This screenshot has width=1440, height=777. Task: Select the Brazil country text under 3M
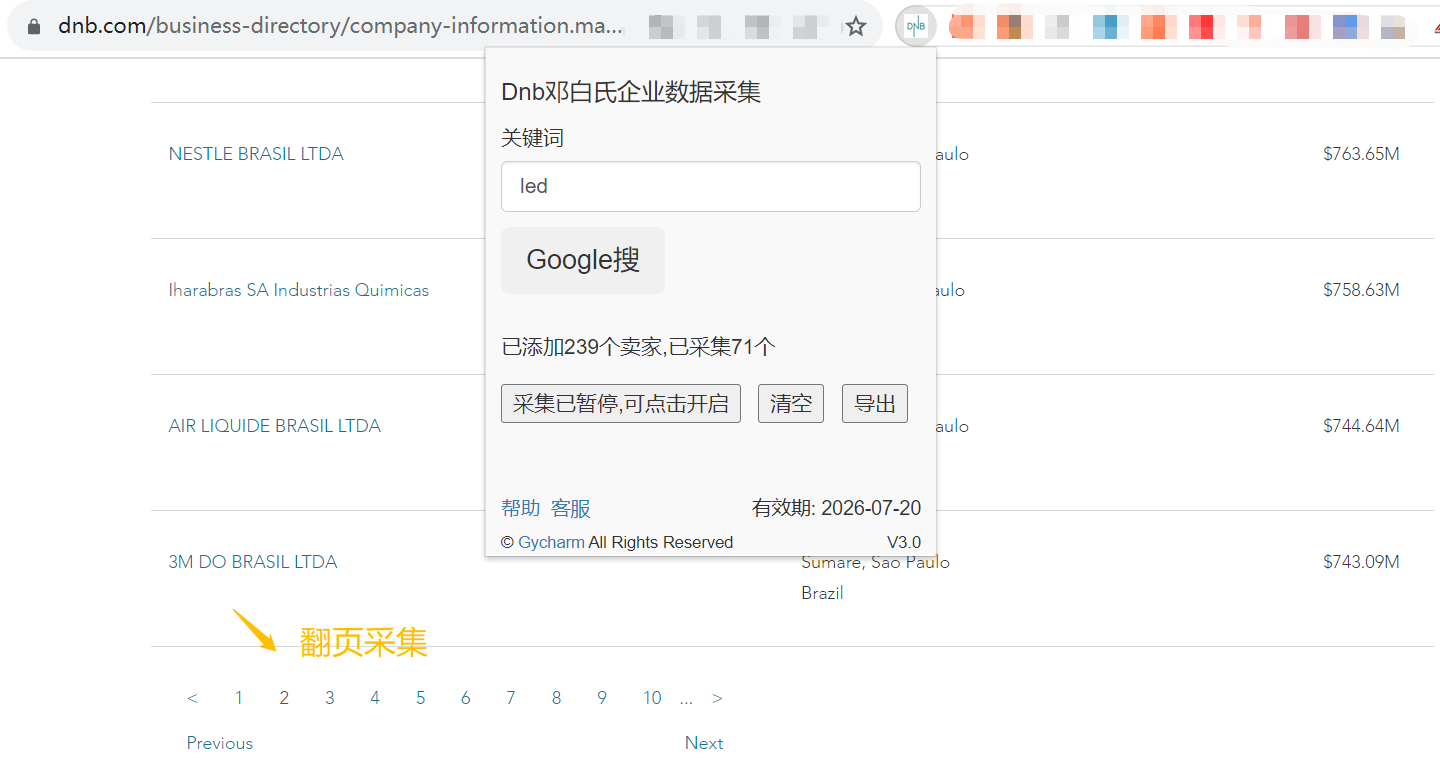(822, 593)
